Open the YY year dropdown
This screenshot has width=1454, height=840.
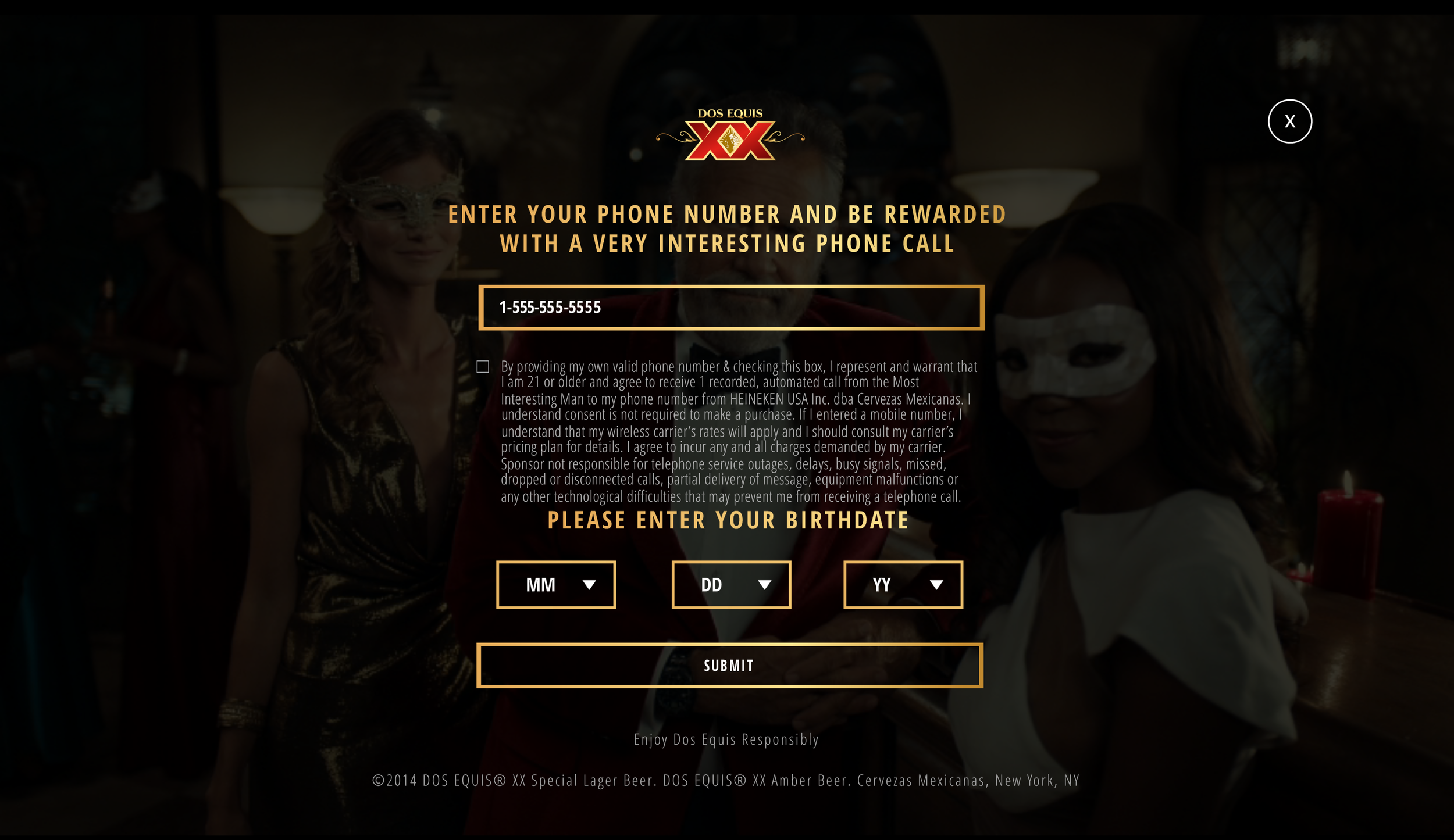[903, 585]
